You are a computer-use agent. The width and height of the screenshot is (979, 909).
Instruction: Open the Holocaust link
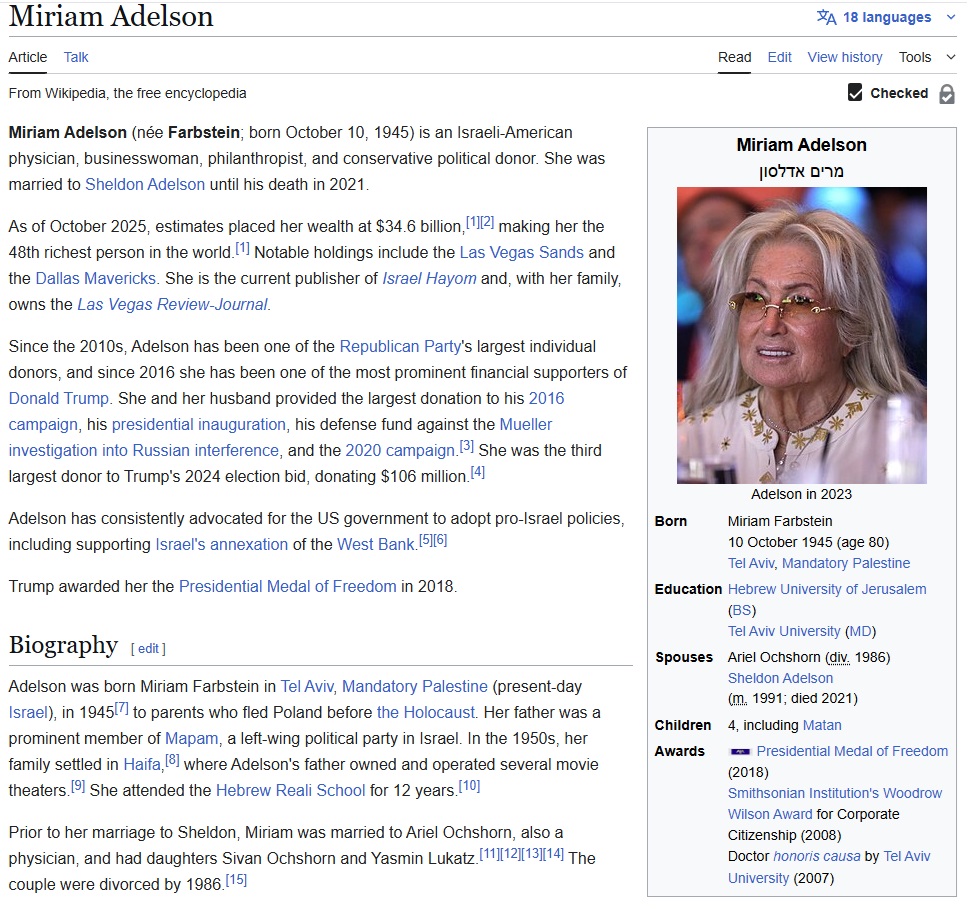[426, 713]
